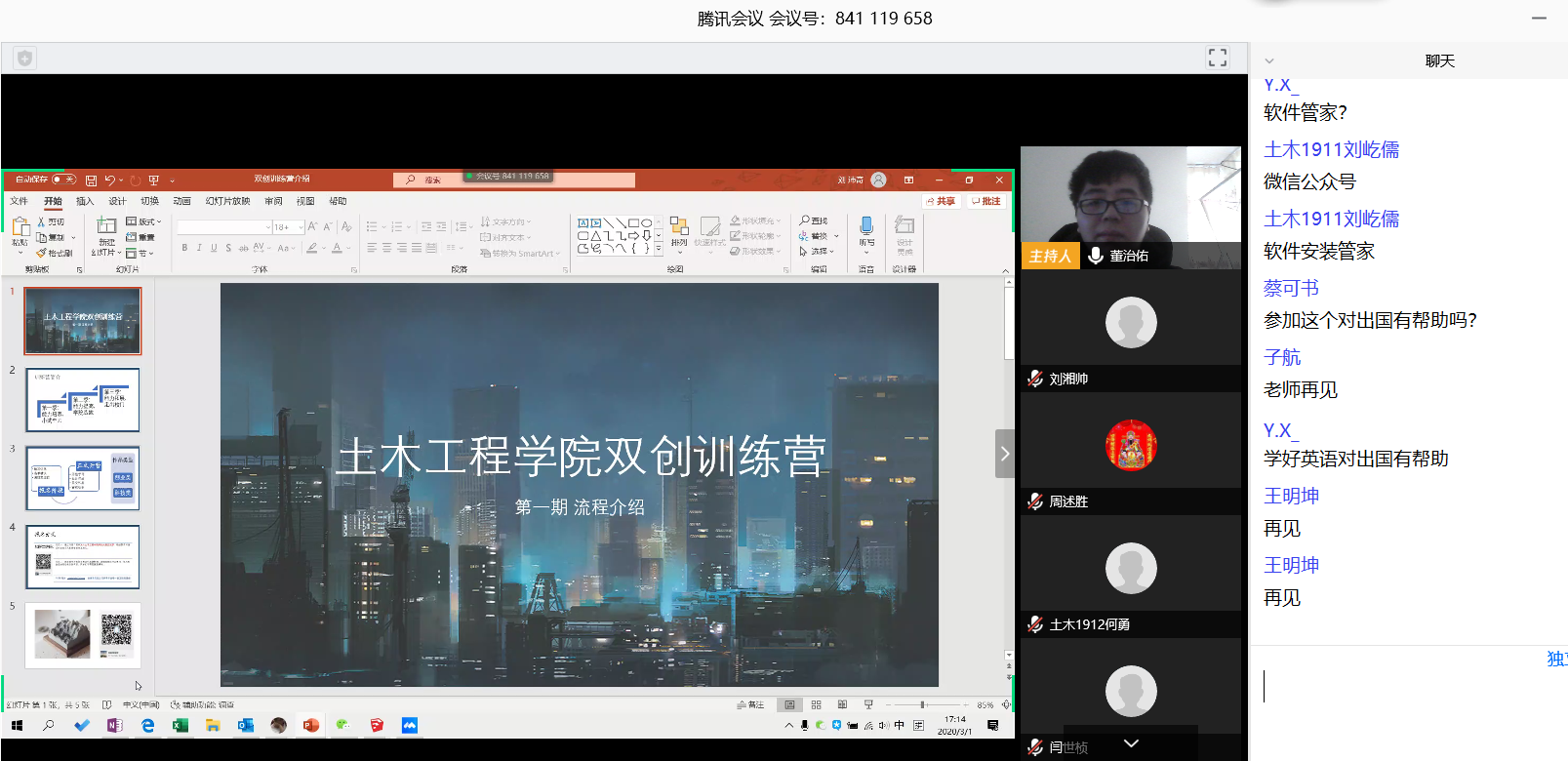Switch to the 幻灯片放映 tab
This screenshot has width=1568, height=761.
(x=227, y=202)
